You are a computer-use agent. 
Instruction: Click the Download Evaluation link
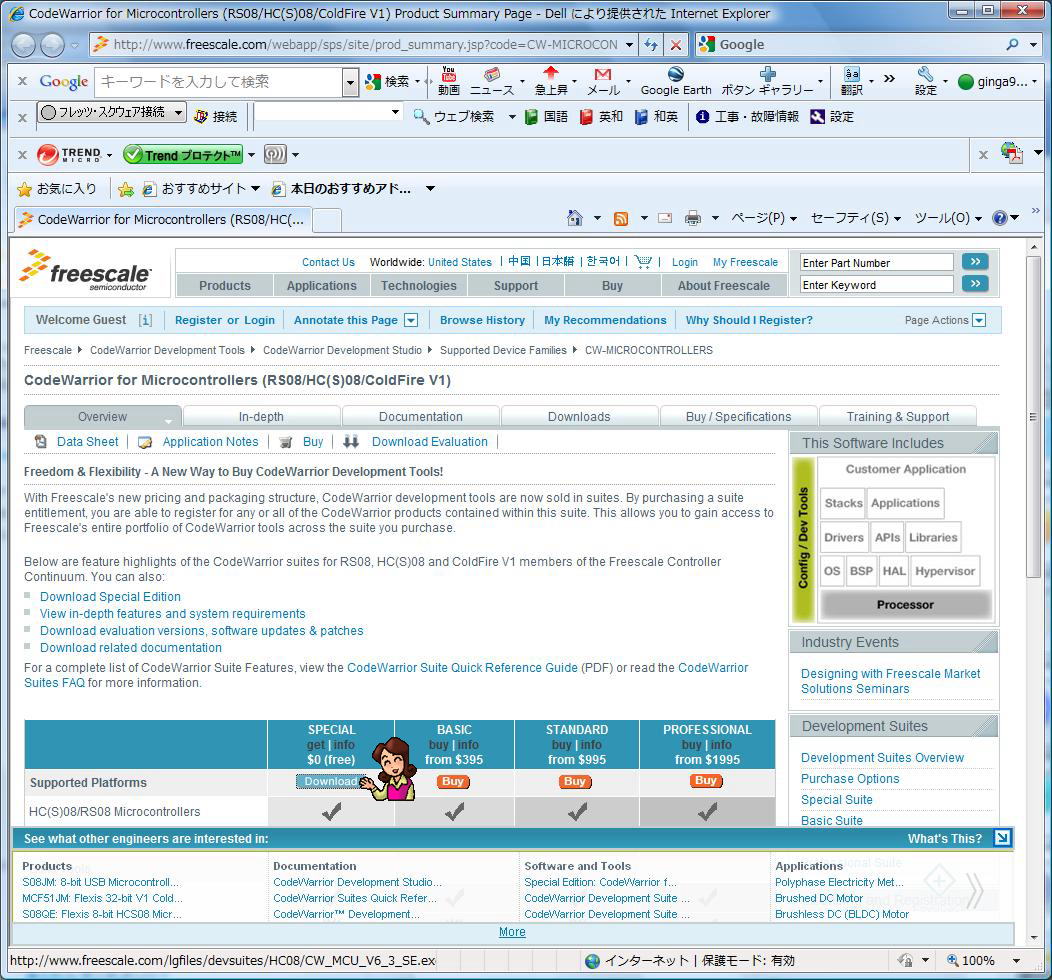tap(429, 442)
